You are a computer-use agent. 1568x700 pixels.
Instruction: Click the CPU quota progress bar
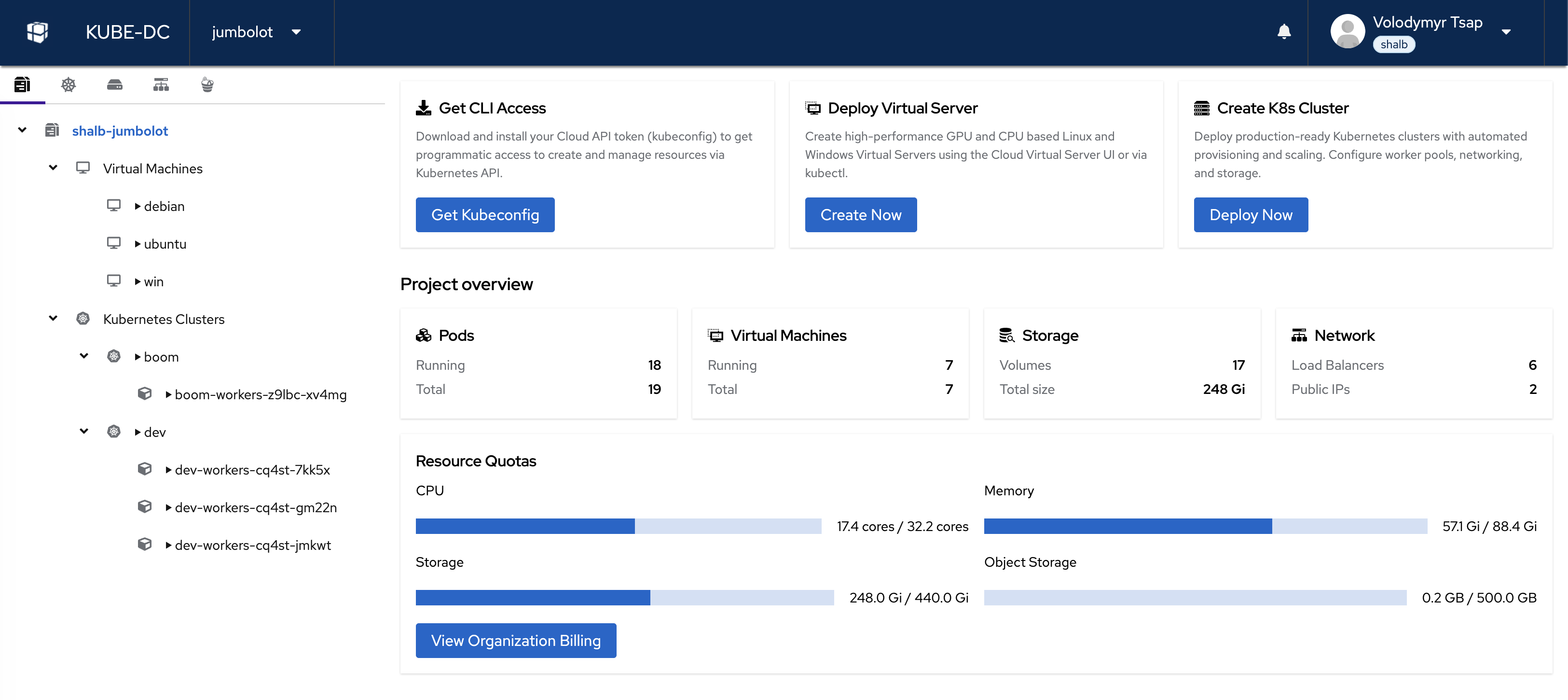click(618, 526)
